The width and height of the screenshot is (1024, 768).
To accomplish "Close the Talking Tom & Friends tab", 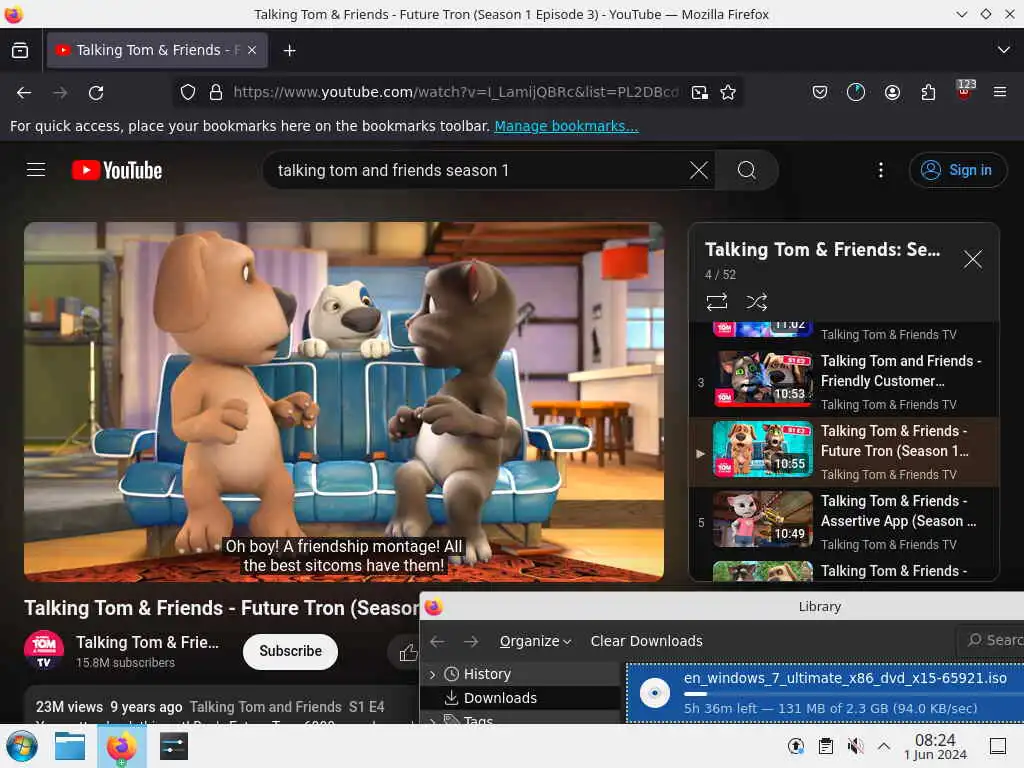I will point(252,50).
